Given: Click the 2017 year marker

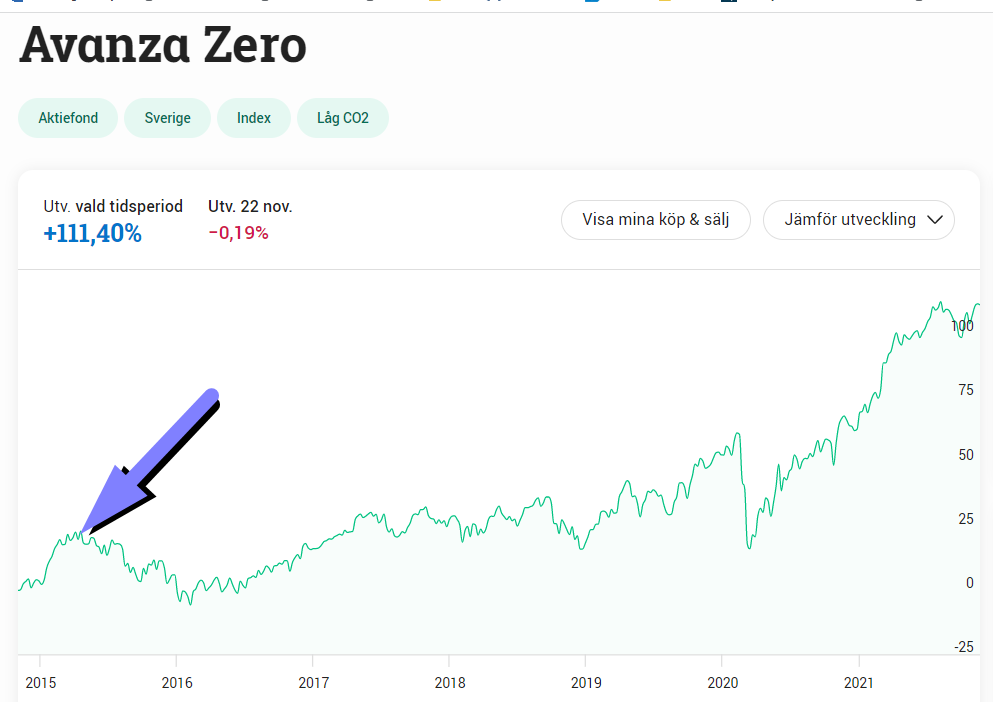Looking at the screenshot, I should [313, 683].
